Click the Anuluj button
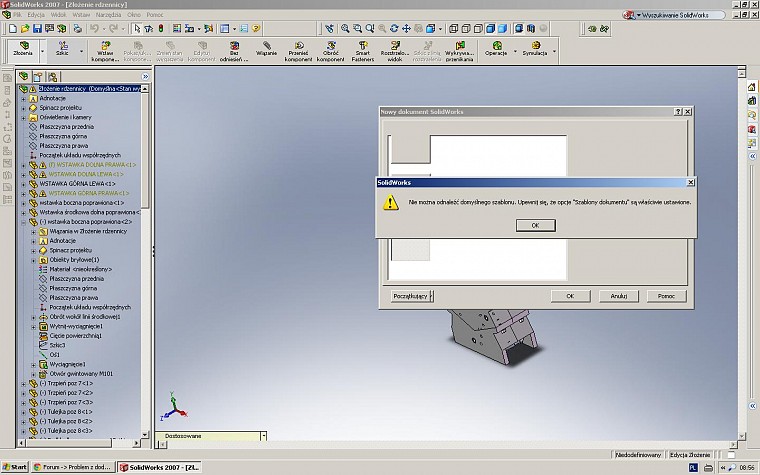760x475 pixels. (x=618, y=296)
